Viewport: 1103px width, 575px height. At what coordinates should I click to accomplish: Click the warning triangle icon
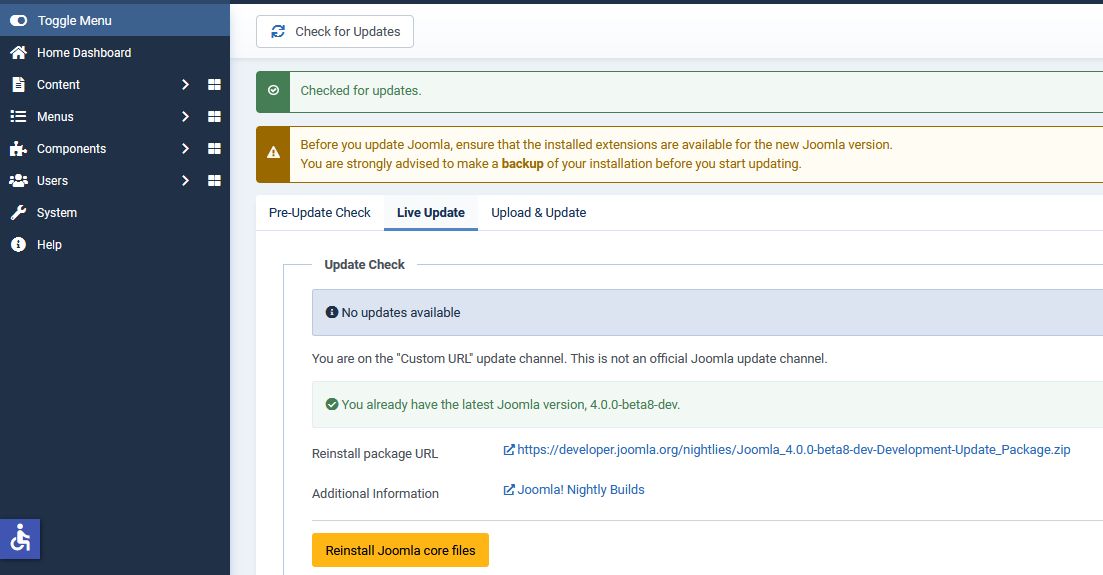(x=274, y=153)
